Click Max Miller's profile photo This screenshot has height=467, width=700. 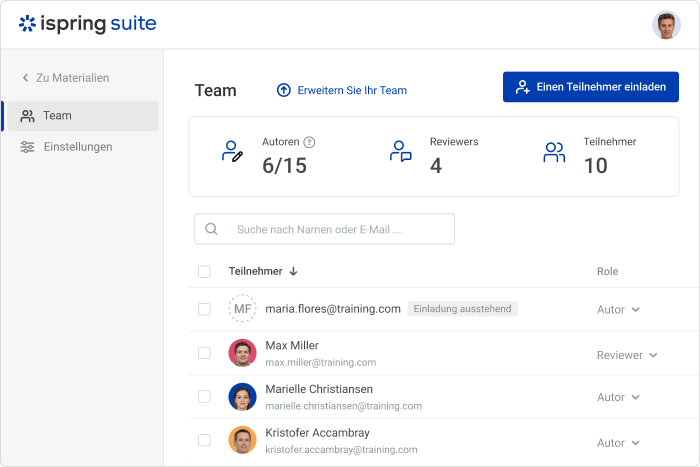pyautogui.click(x=242, y=353)
